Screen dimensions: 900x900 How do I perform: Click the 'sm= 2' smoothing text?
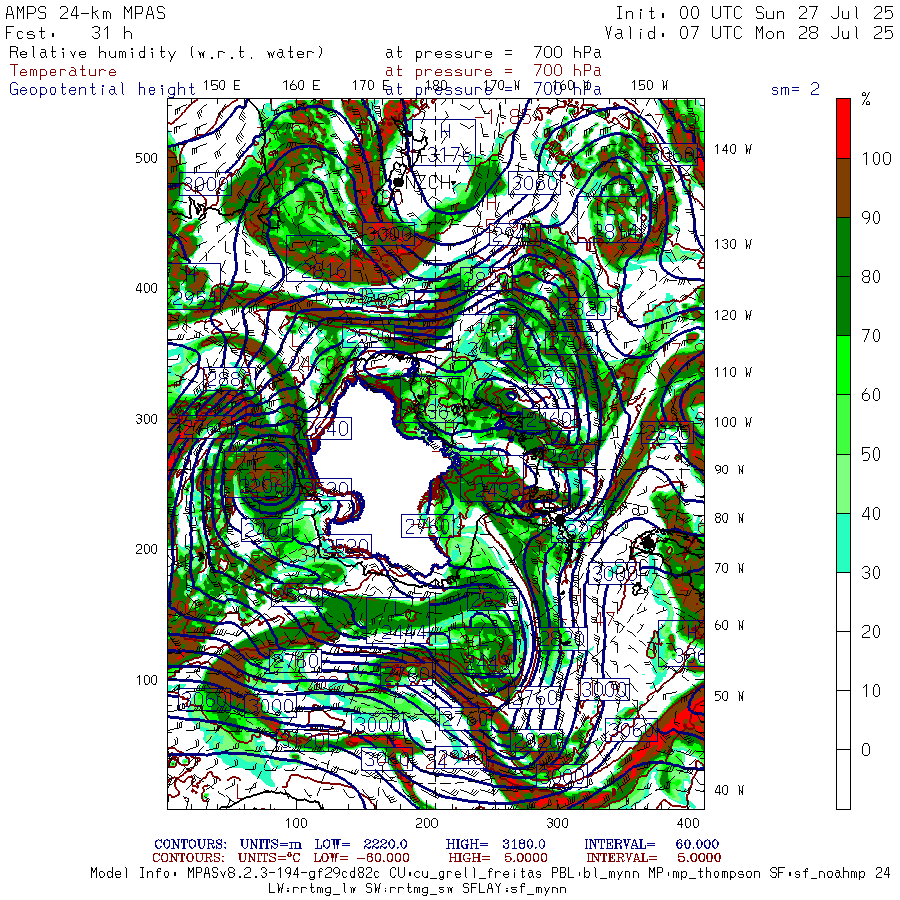point(795,89)
